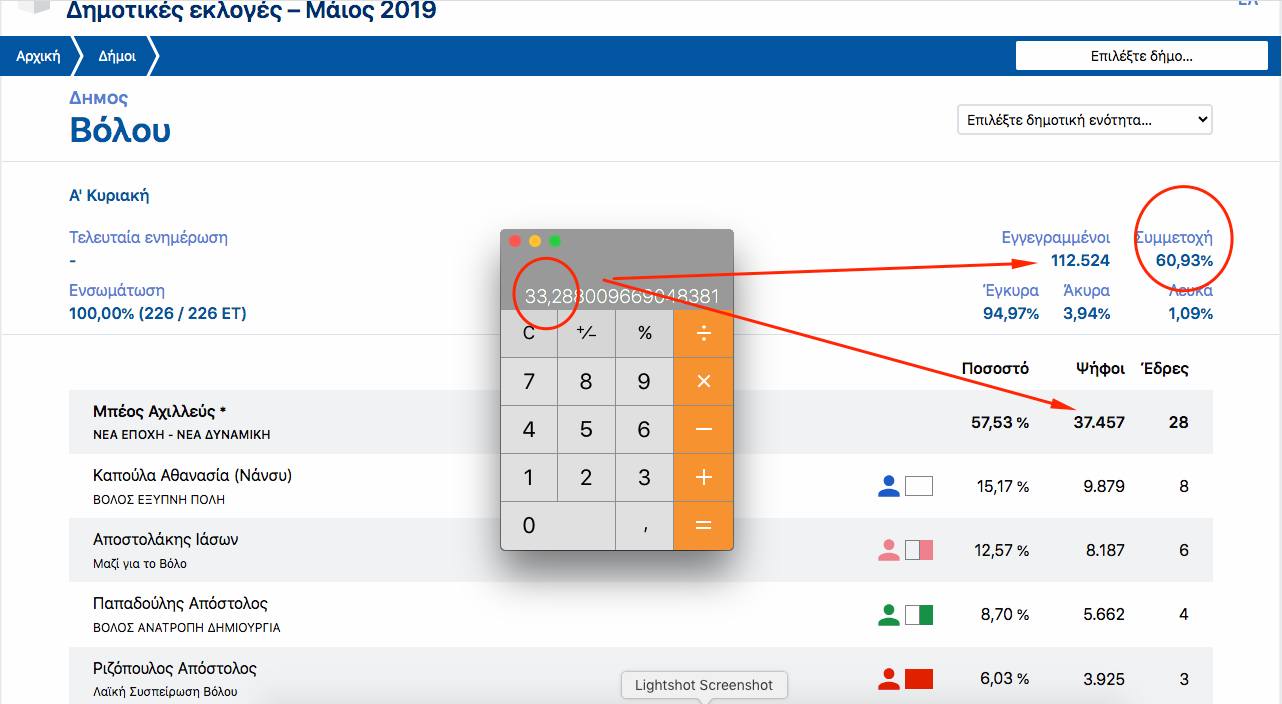Click the Lightshot Screenshot tooltip label
Screen dimensions: 1282x704
(704, 685)
